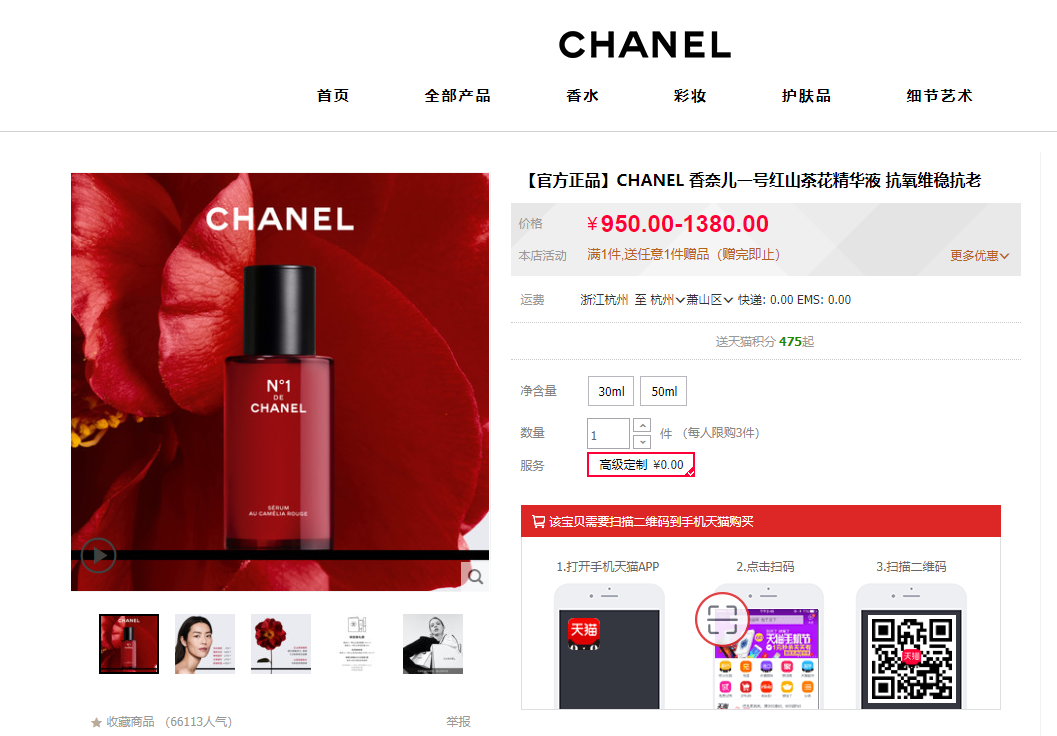Increase quantity with the up arrow
This screenshot has width=1057, height=736.
point(642,426)
